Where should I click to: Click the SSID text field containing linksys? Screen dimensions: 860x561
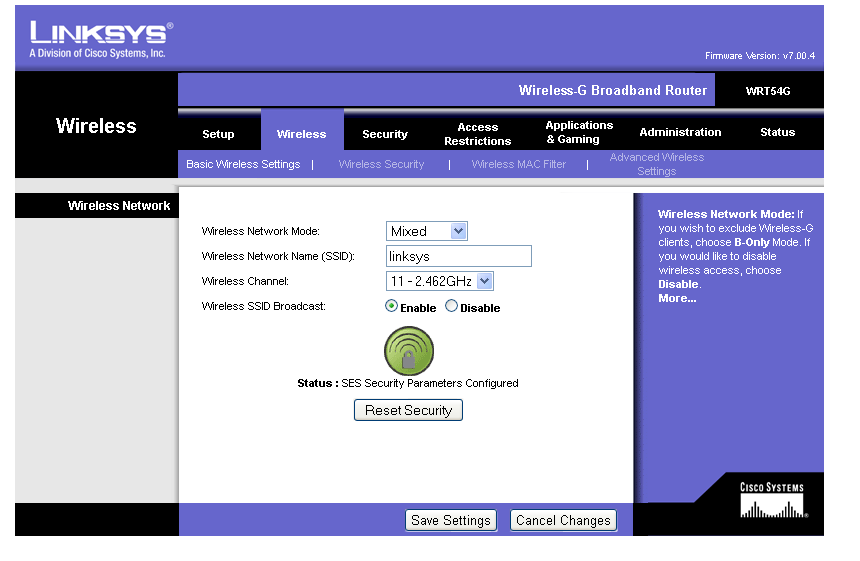point(459,256)
